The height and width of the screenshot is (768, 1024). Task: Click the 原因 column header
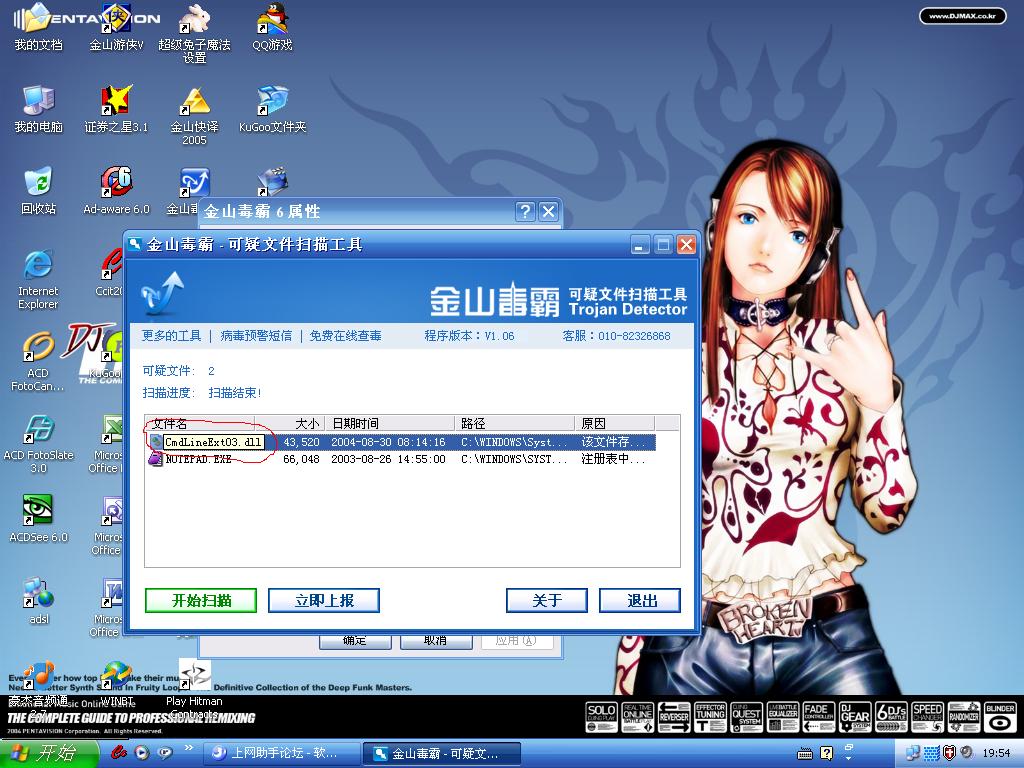pyautogui.click(x=615, y=423)
